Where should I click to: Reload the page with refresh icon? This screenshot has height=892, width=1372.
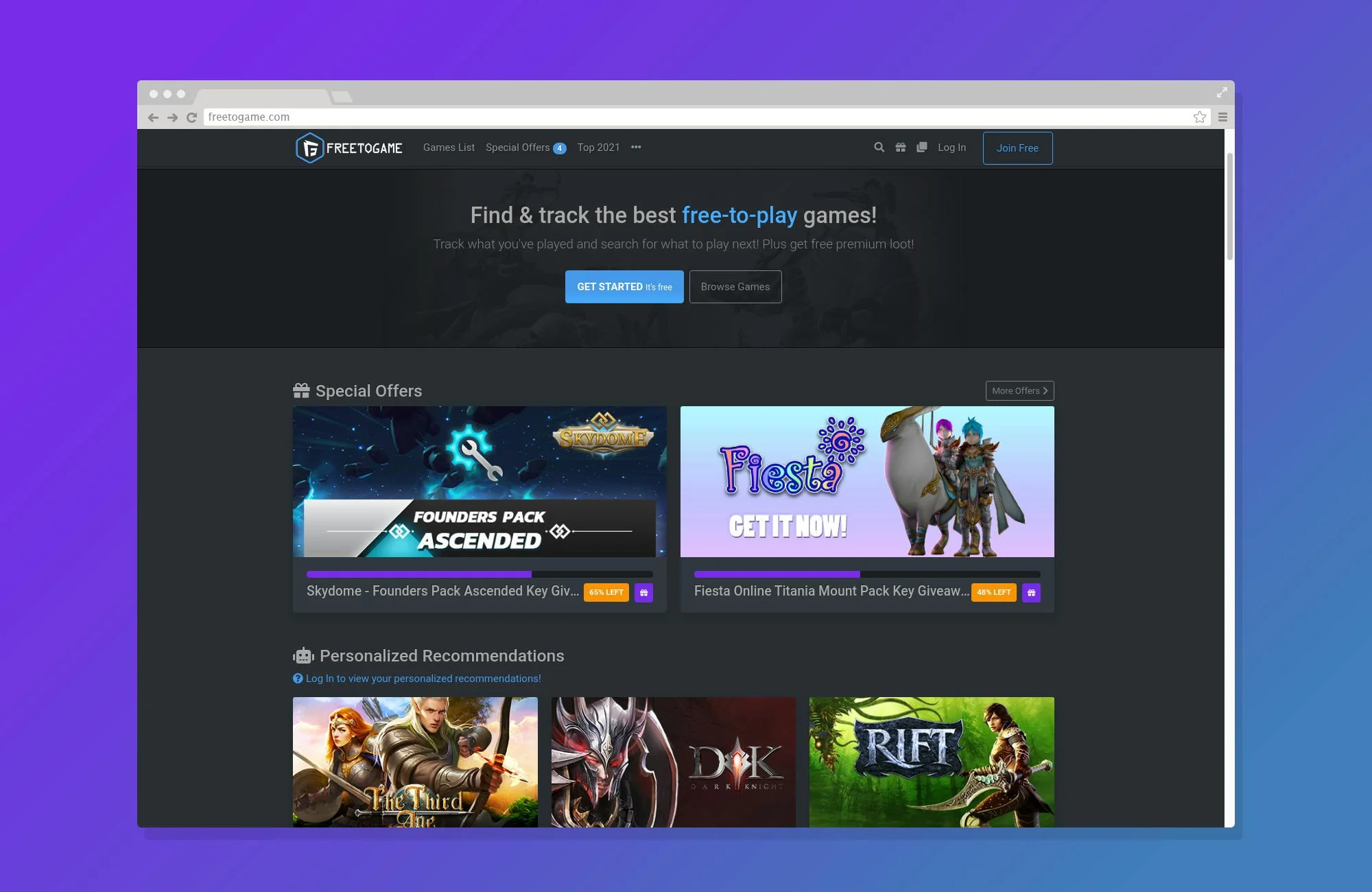192,117
